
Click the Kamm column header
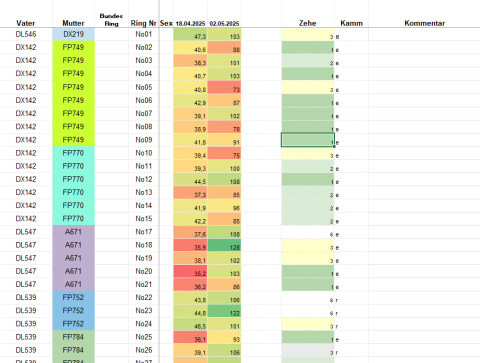tap(351, 23)
